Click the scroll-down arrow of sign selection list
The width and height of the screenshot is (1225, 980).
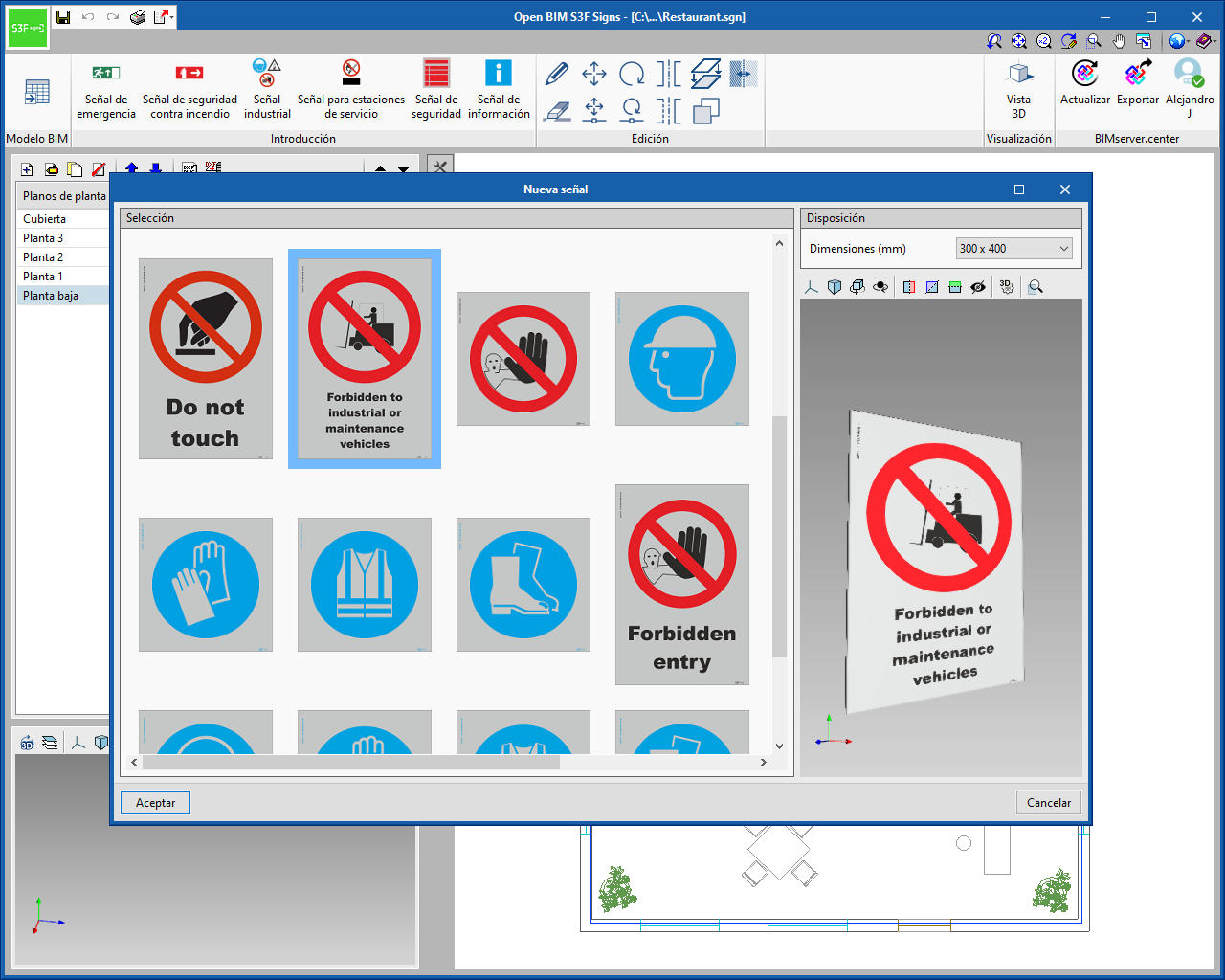(x=779, y=746)
